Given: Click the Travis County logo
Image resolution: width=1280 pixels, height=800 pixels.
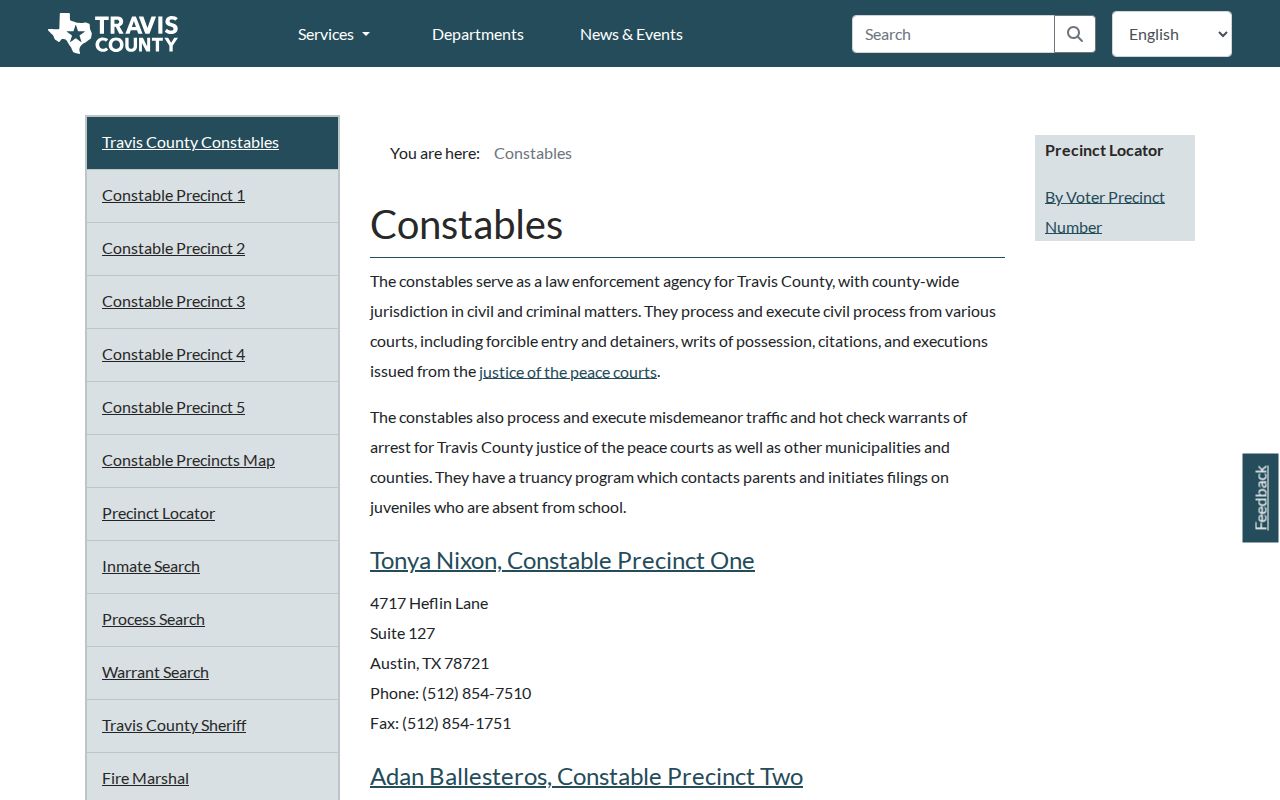Looking at the screenshot, I should tap(113, 33).
